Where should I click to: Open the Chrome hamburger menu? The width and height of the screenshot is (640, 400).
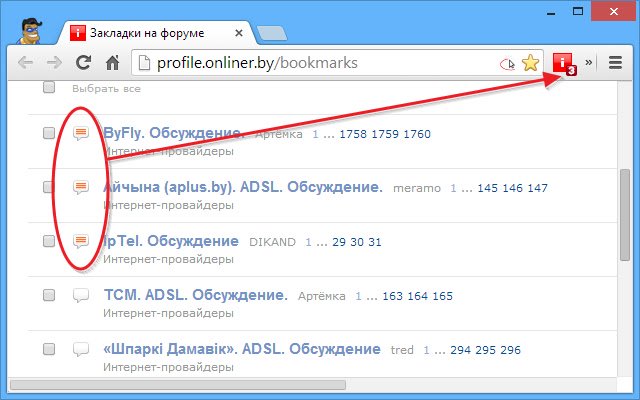pyautogui.click(x=615, y=62)
